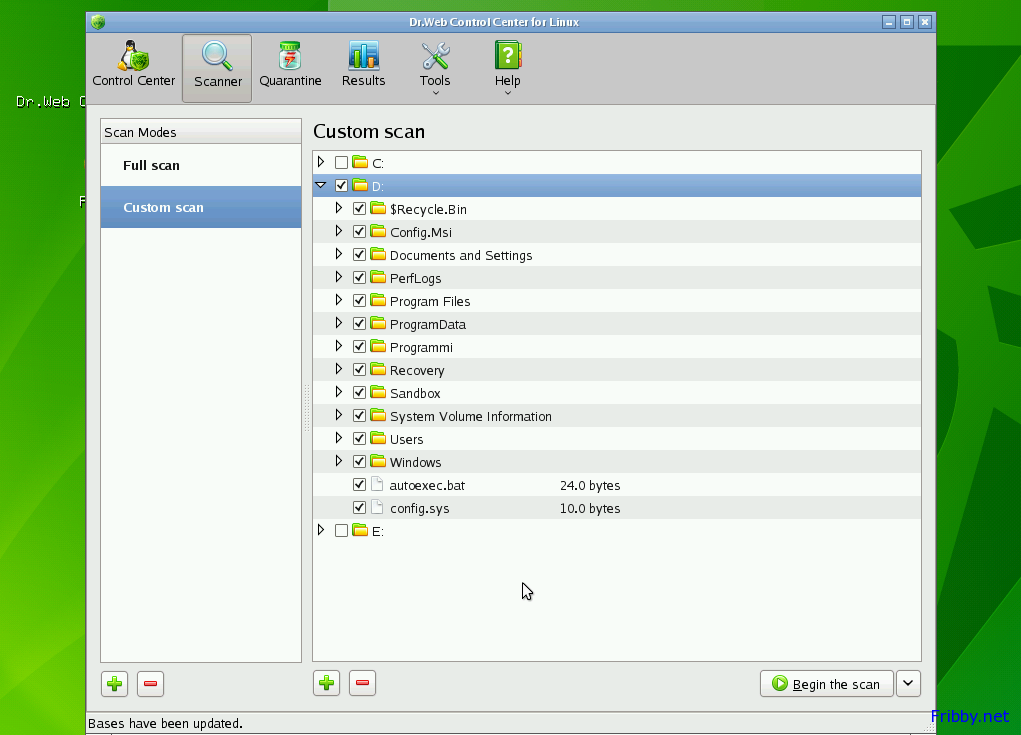Click the red minus below file tree

[x=363, y=684]
